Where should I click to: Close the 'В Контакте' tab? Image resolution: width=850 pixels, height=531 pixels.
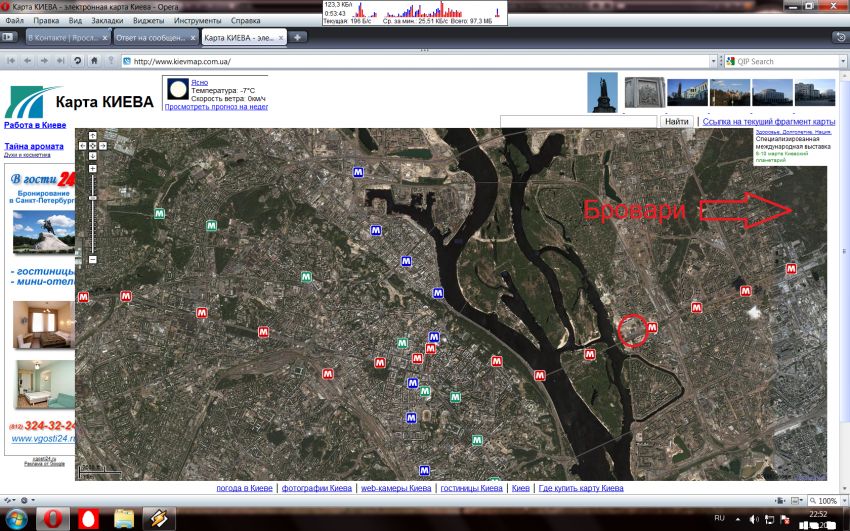[105, 38]
